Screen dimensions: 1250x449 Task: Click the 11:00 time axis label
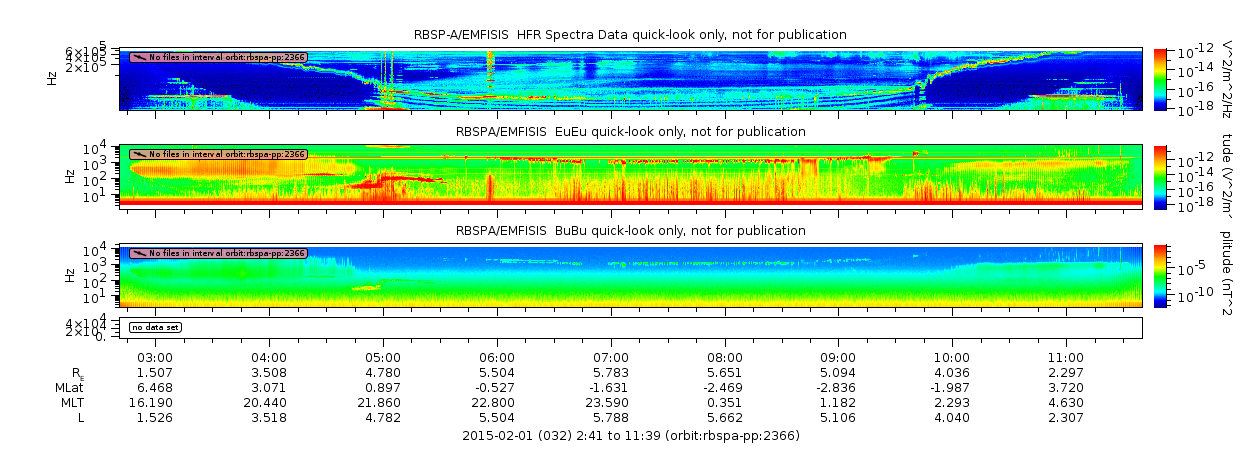(x=1066, y=358)
